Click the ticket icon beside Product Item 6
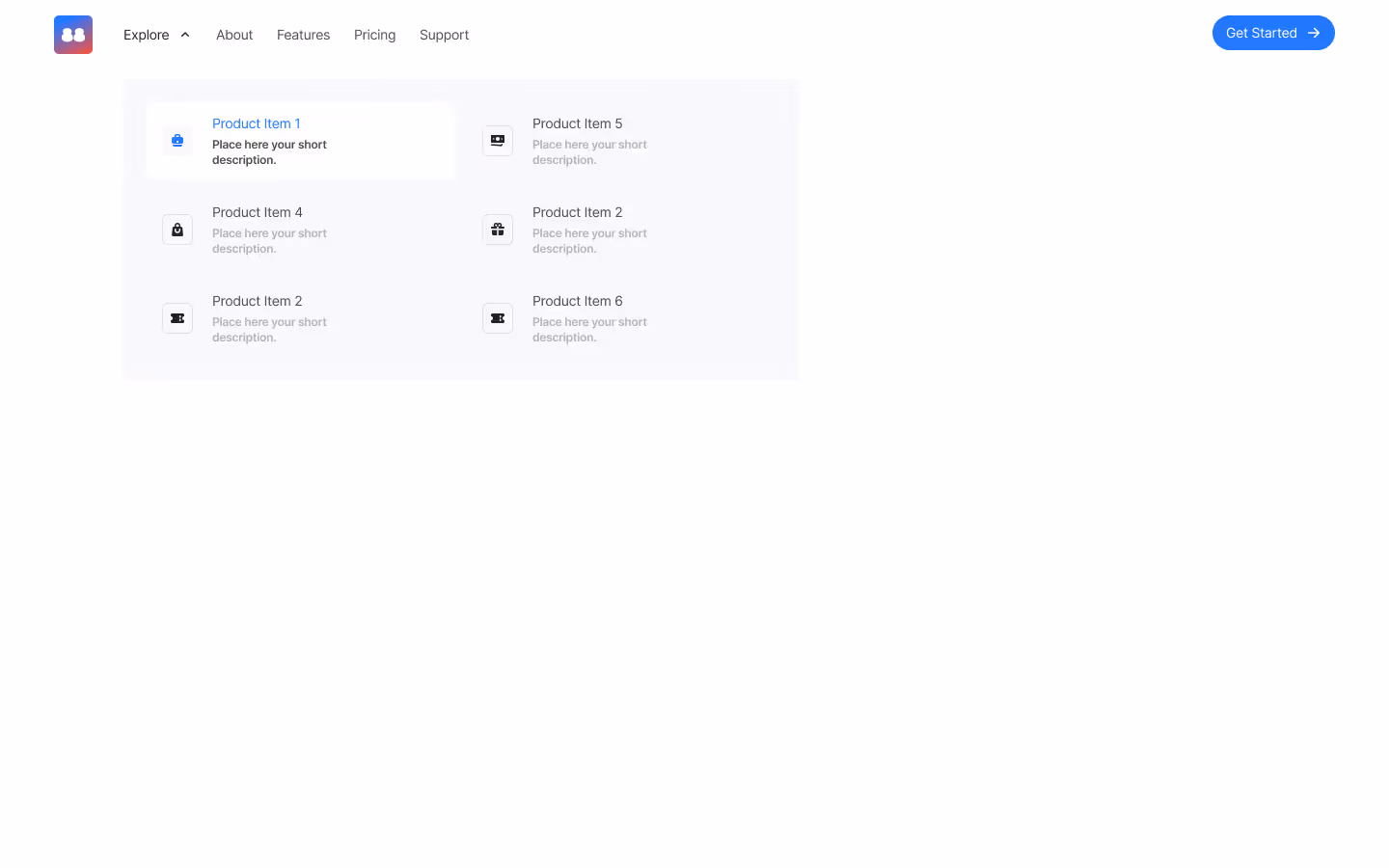Screen dimensions: 1389x868 (498, 318)
